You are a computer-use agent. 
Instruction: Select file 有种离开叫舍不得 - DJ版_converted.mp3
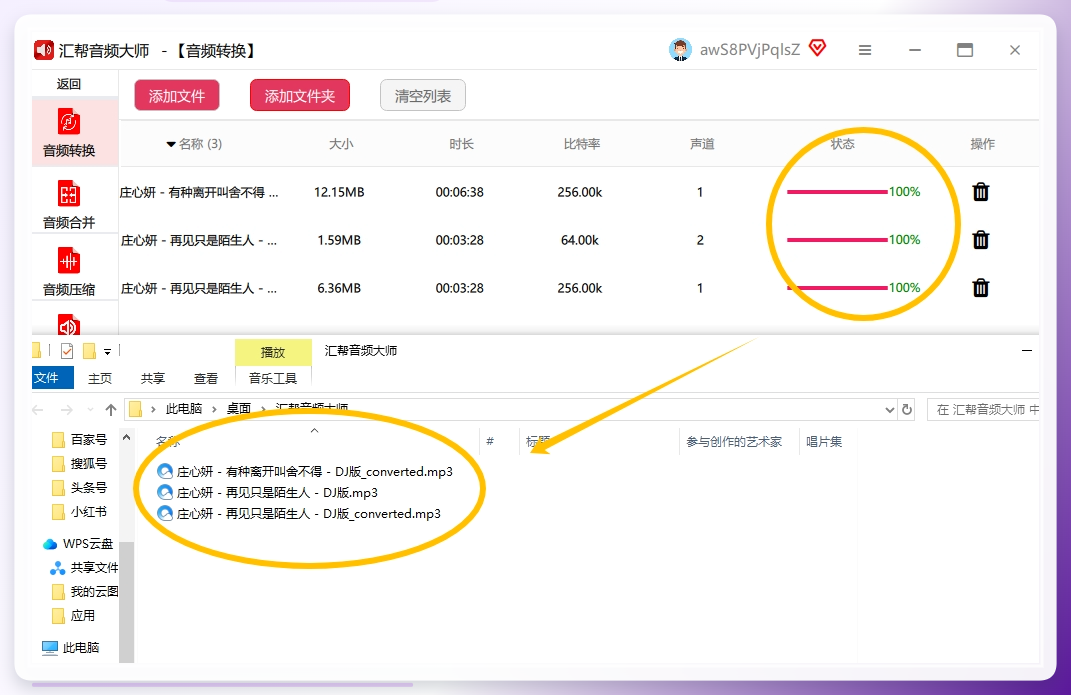305,471
